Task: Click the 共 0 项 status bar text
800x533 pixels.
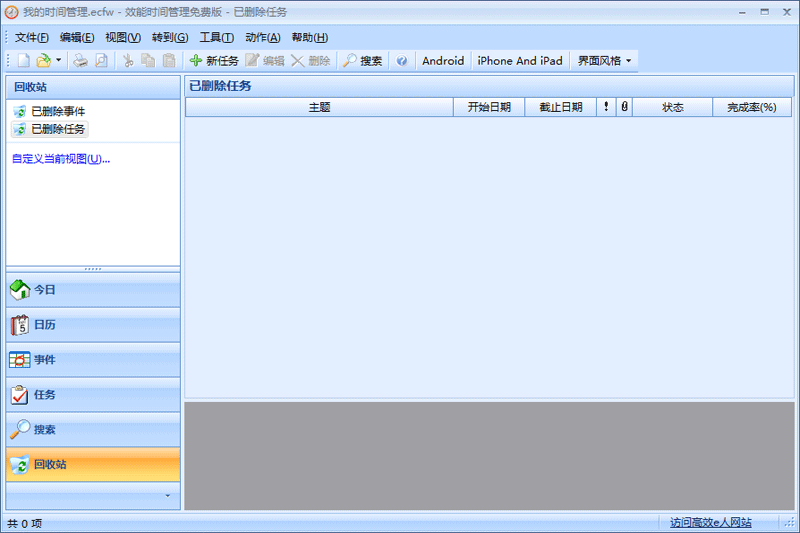Action: 24,523
